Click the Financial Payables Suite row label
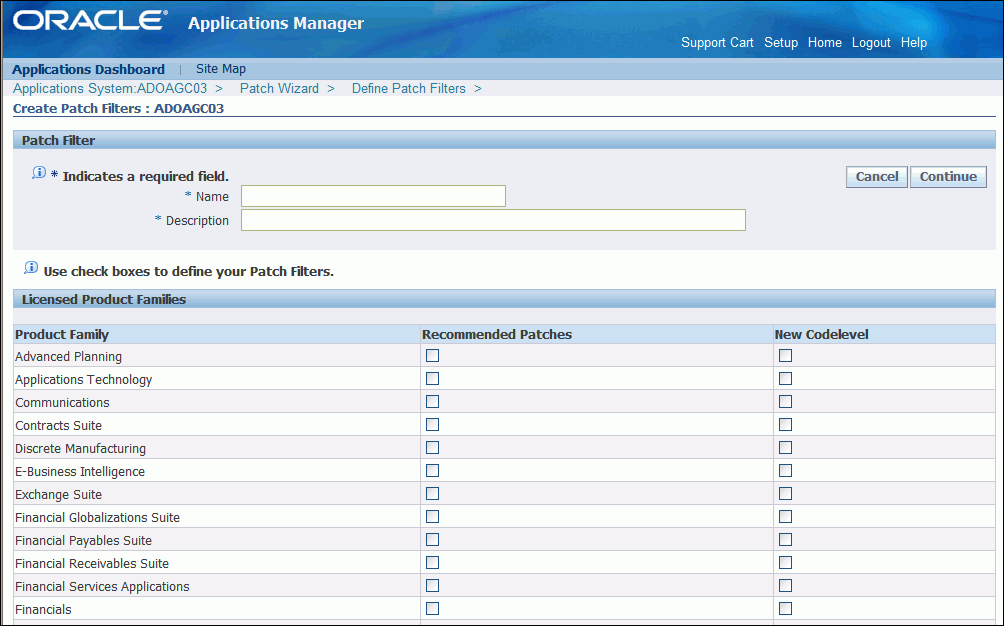 coord(83,541)
